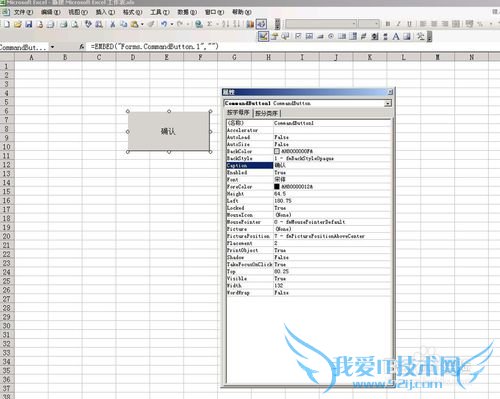Screen dimensions: 500x399
Task: Expand the Name Box dropdown arrow
Action: click(52, 47)
